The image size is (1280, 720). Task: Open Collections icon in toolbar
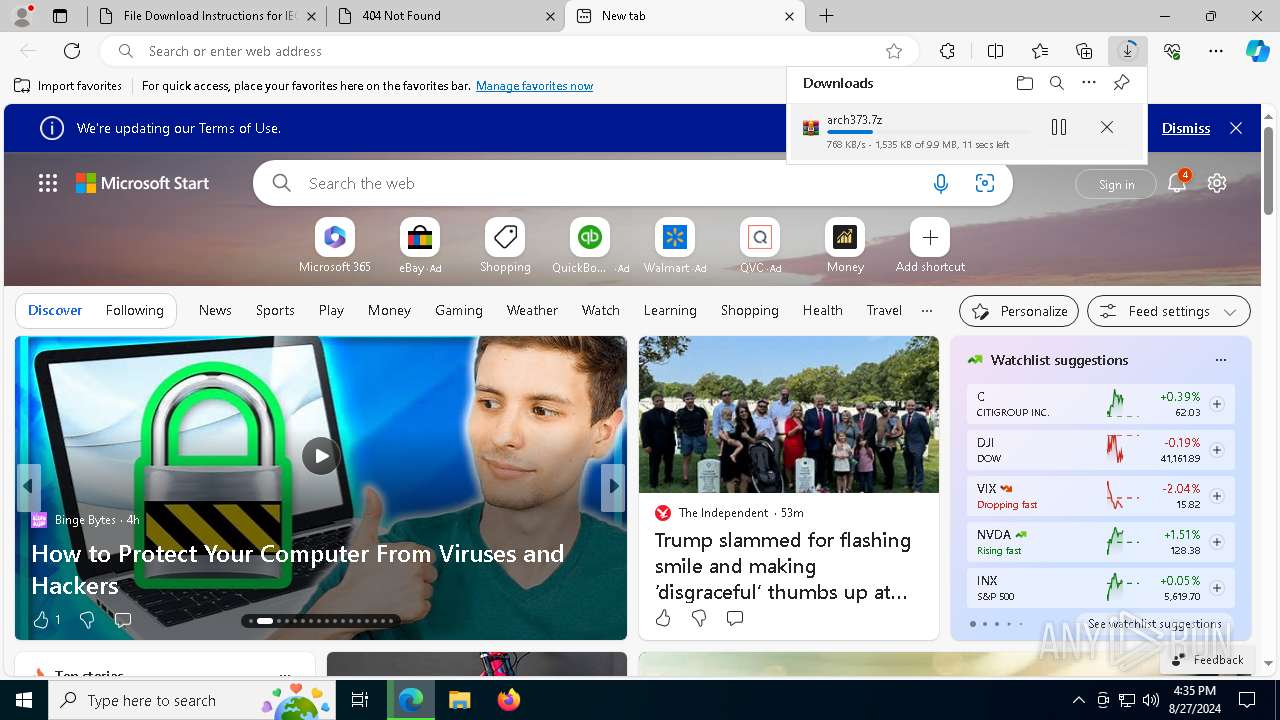(x=1084, y=51)
